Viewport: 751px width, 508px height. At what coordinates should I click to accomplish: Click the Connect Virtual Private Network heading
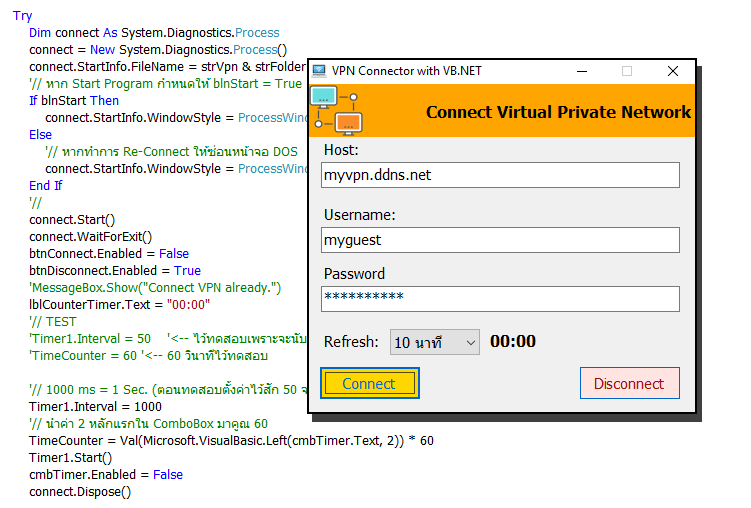558,112
